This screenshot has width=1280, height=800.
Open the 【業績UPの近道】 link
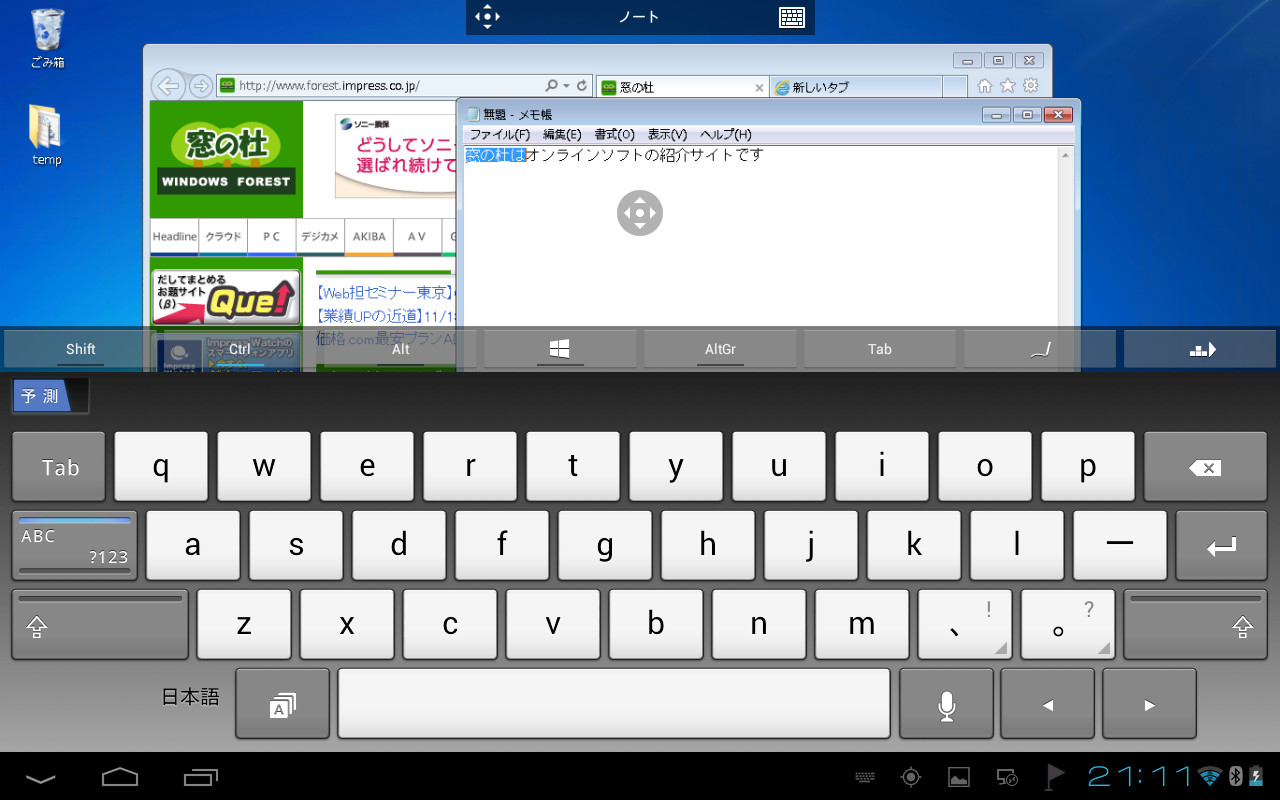(x=386, y=316)
